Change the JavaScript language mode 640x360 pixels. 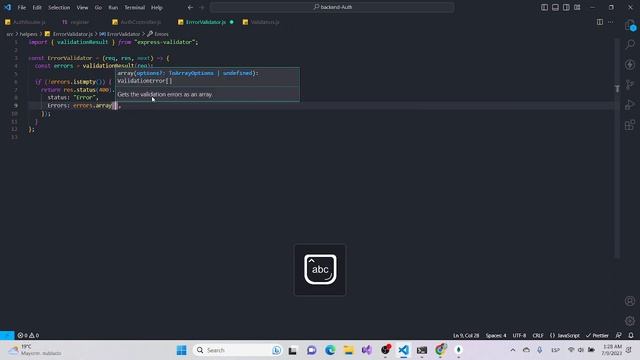[564, 335]
